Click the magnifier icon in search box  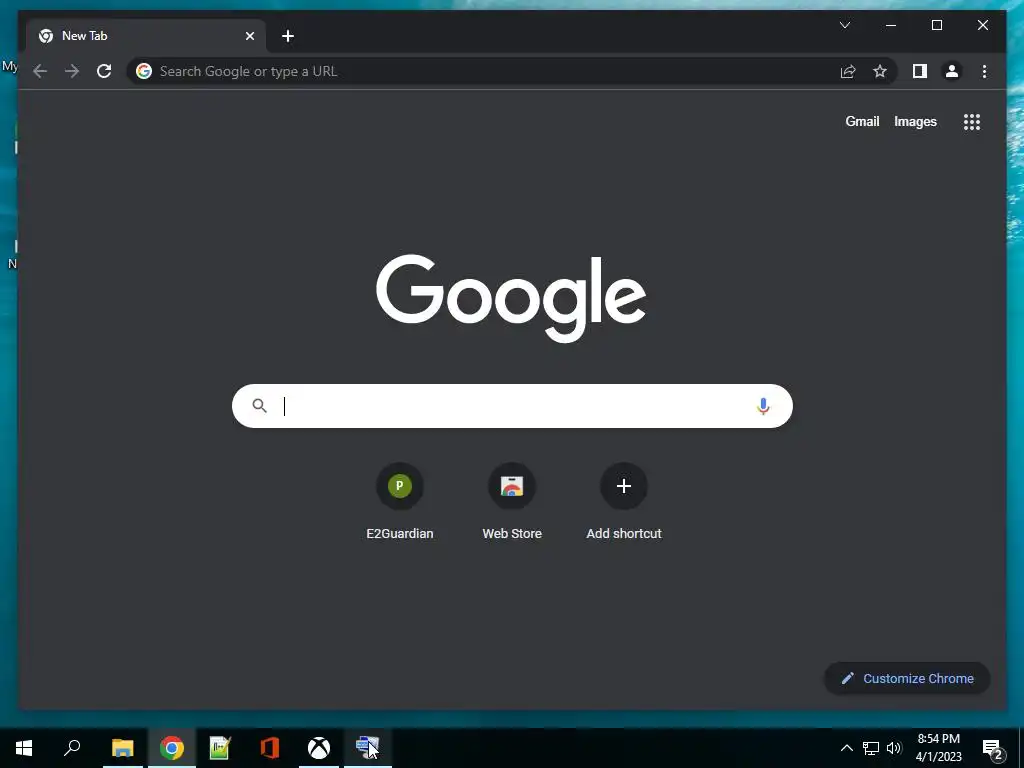pyautogui.click(x=259, y=406)
